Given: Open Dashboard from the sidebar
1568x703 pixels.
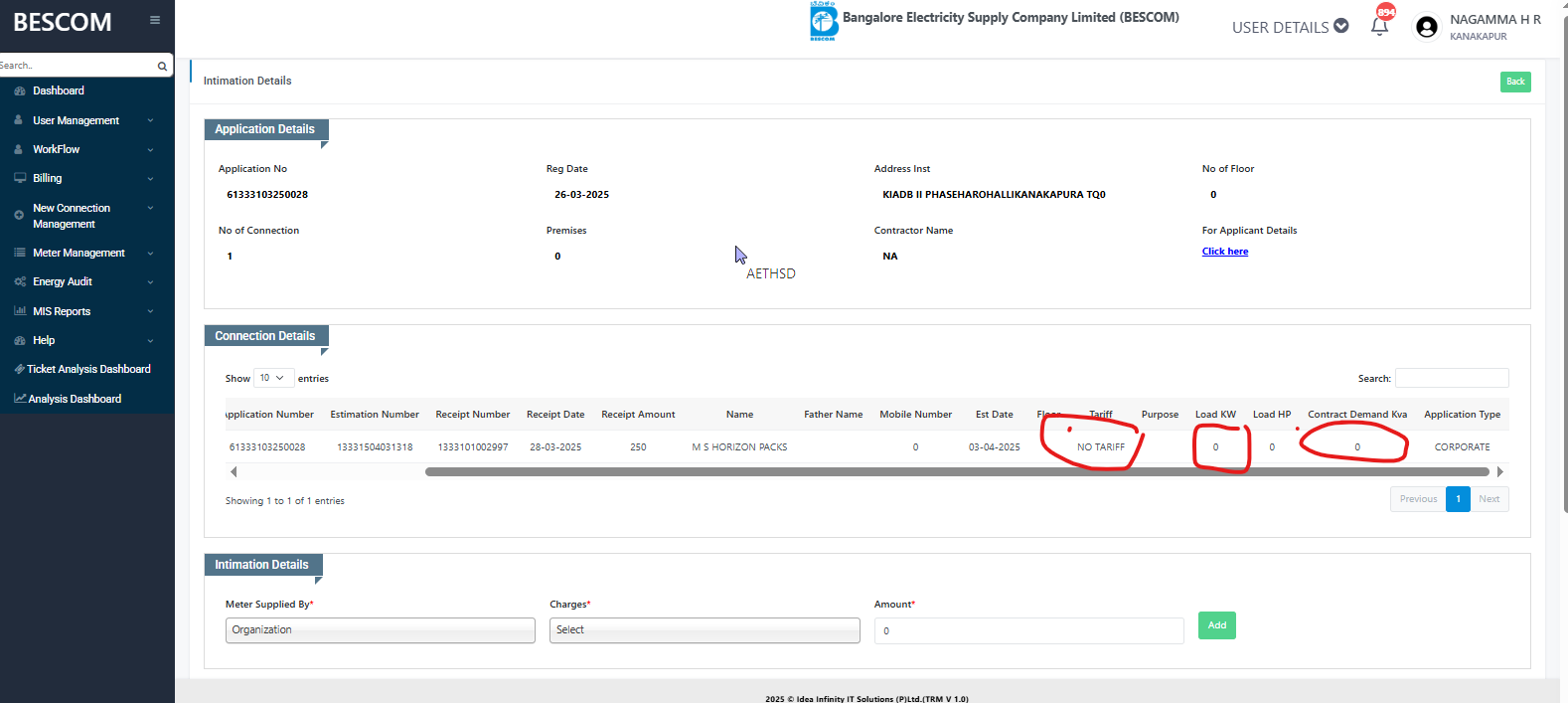Looking at the screenshot, I should pyautogui.click(x=59, y=90).
